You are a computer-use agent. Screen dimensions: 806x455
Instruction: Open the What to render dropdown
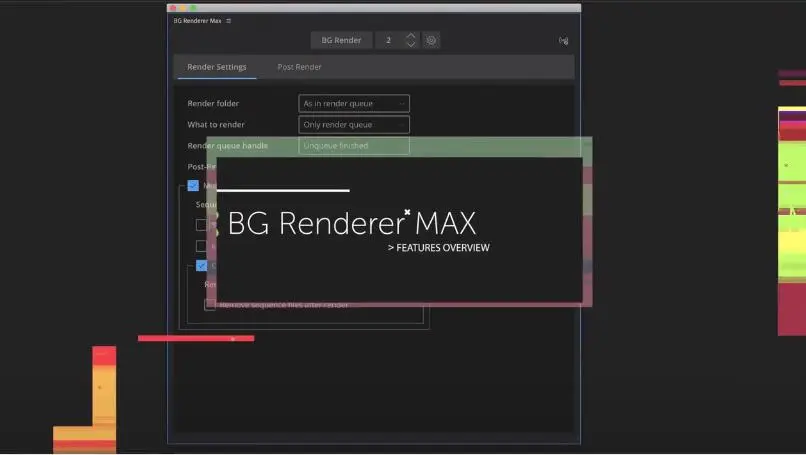(354, 125)
